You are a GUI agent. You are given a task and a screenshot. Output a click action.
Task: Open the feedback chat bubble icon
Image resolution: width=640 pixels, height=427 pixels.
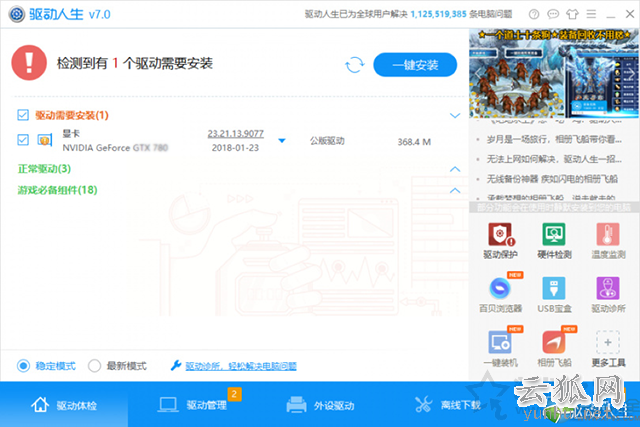click(x=553, y=14)
